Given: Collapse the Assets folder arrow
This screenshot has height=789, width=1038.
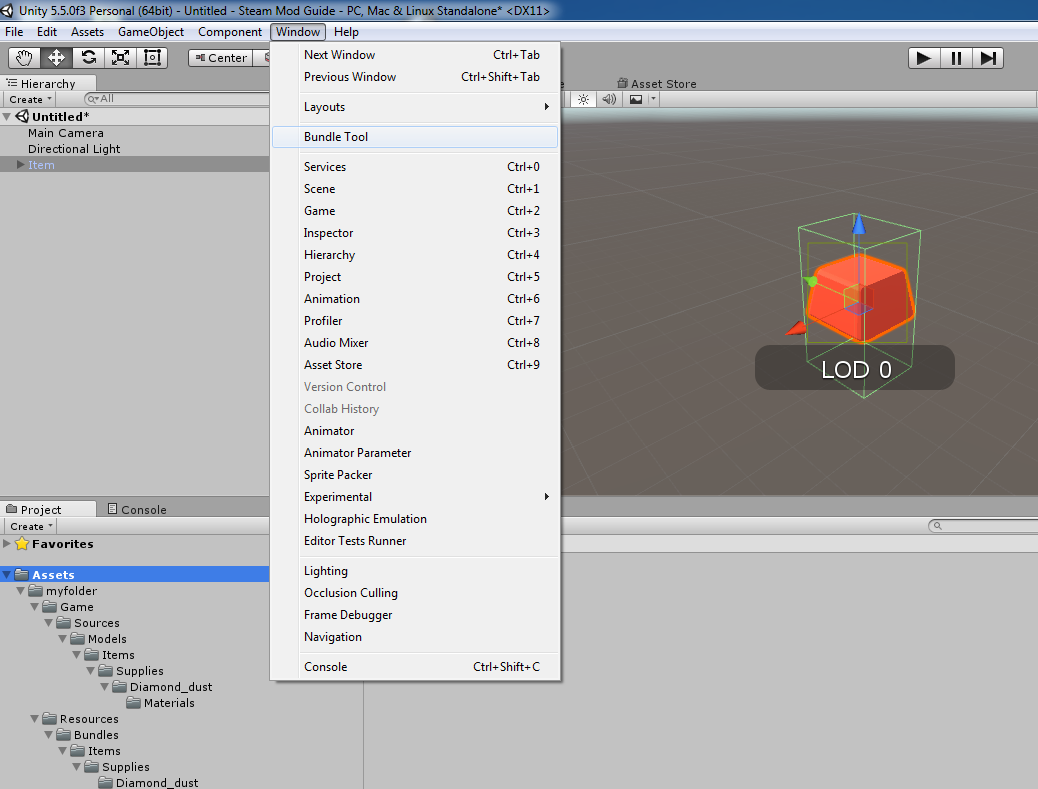Looking at the screenshot, I should (x=7, y=575).
